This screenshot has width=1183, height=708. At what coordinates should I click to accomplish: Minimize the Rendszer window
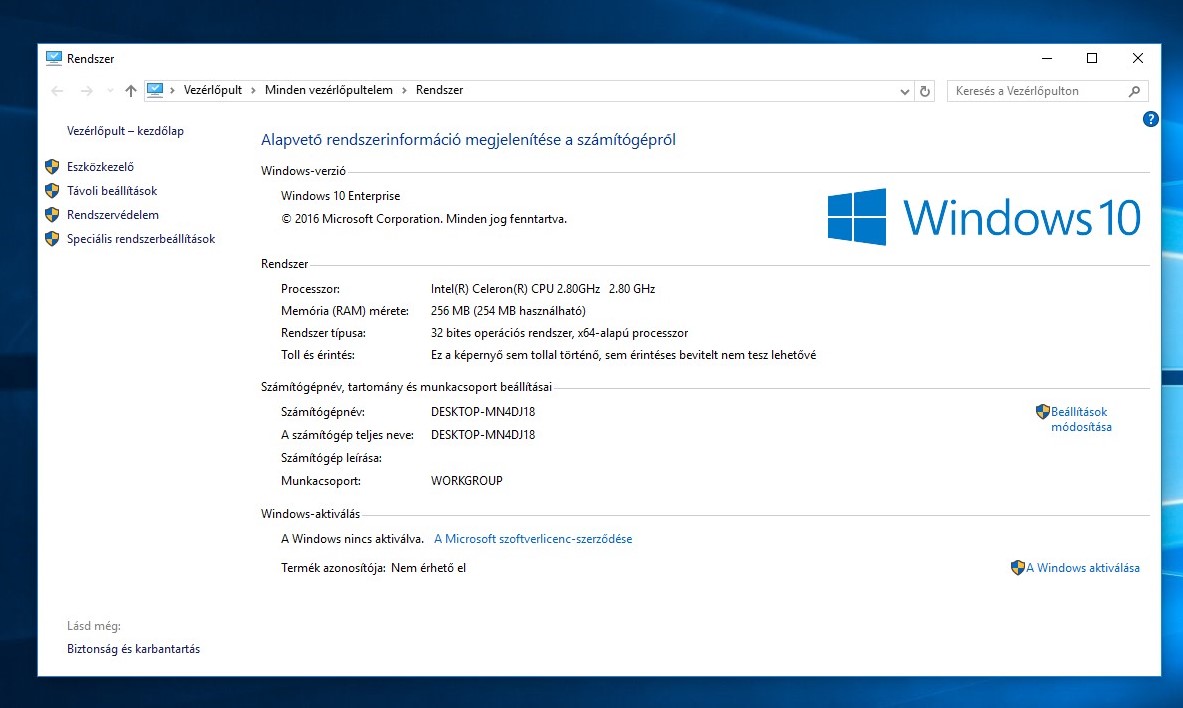1046,58
